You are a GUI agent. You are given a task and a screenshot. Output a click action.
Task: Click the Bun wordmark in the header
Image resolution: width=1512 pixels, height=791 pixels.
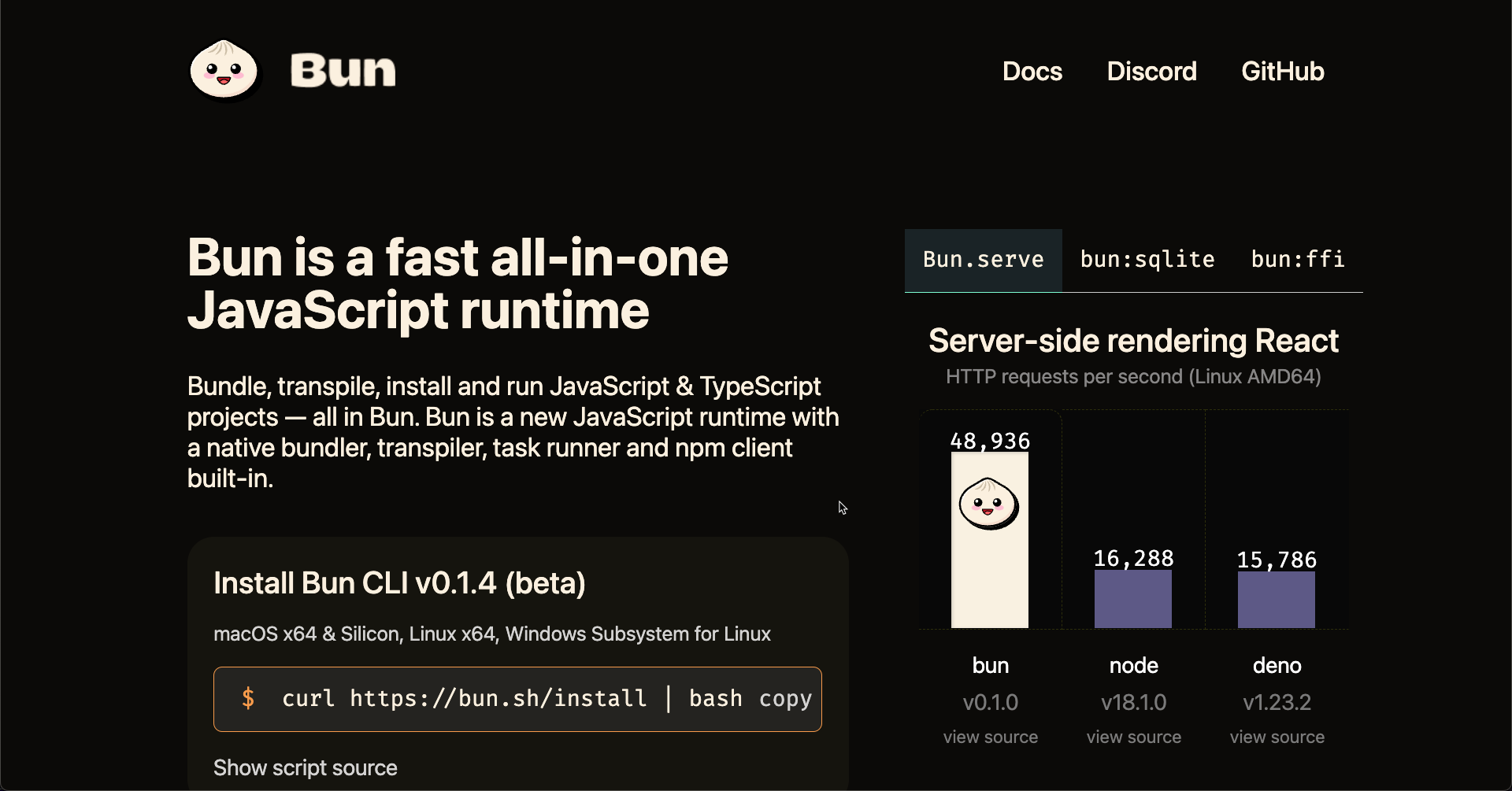coord(343,70)
